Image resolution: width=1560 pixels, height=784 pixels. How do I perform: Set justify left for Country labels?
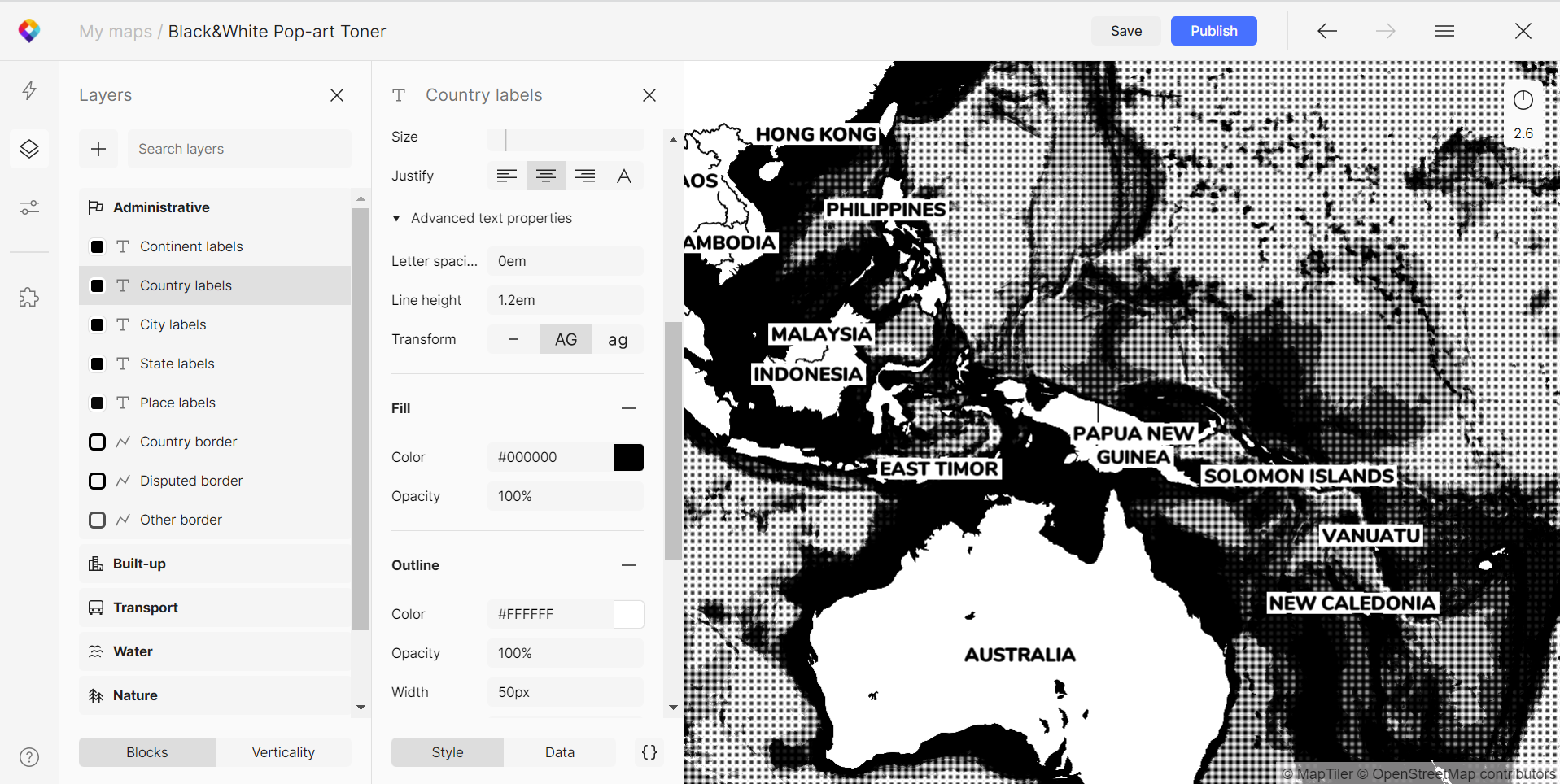pos(506,176)
